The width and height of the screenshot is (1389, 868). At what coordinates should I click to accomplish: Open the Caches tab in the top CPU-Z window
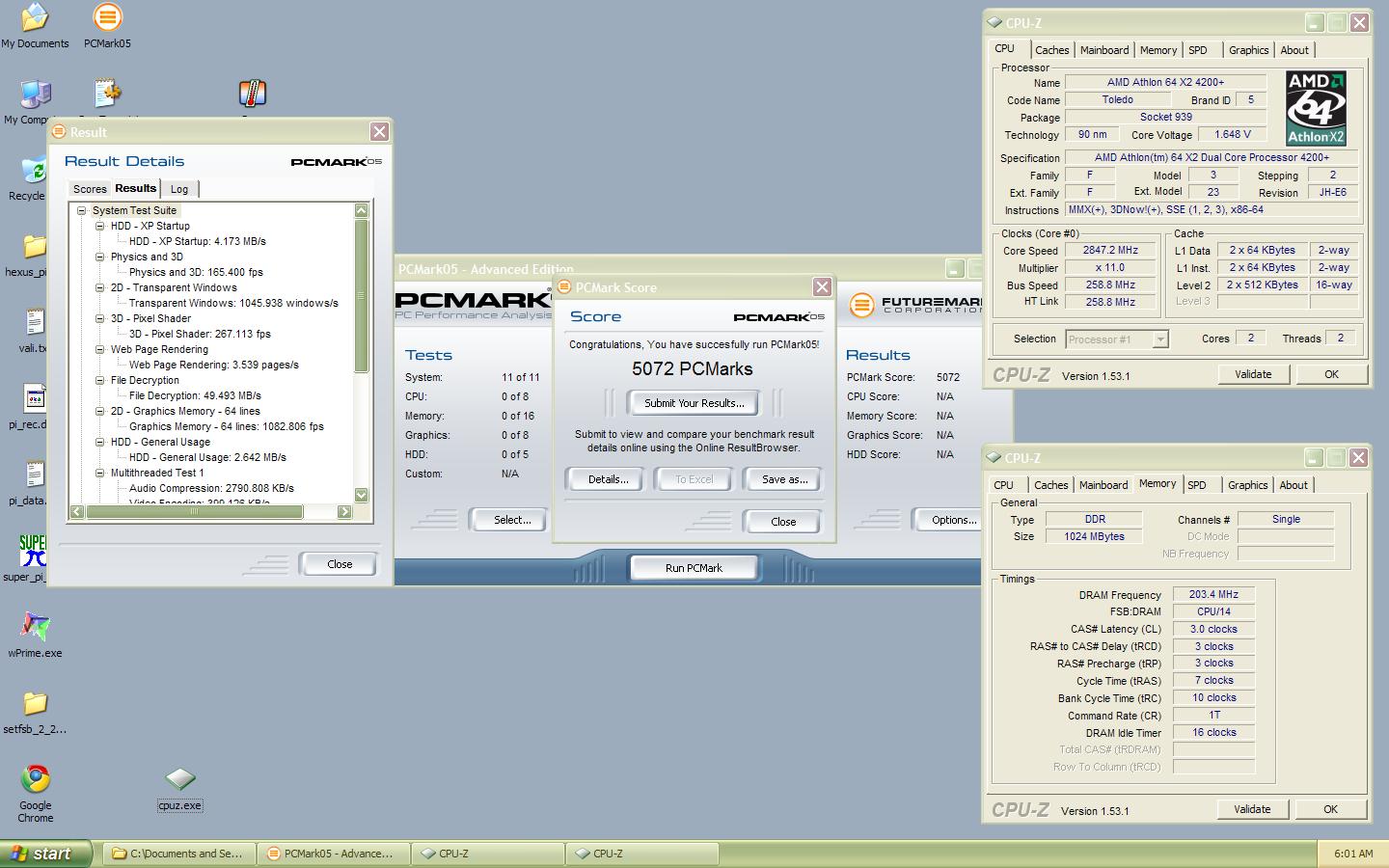1051,50
